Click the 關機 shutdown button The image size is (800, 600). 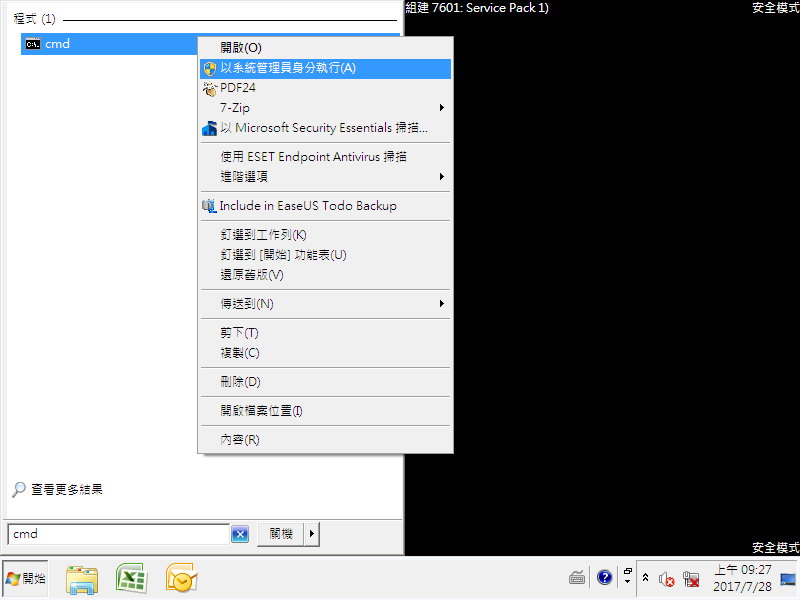(280, 534)
